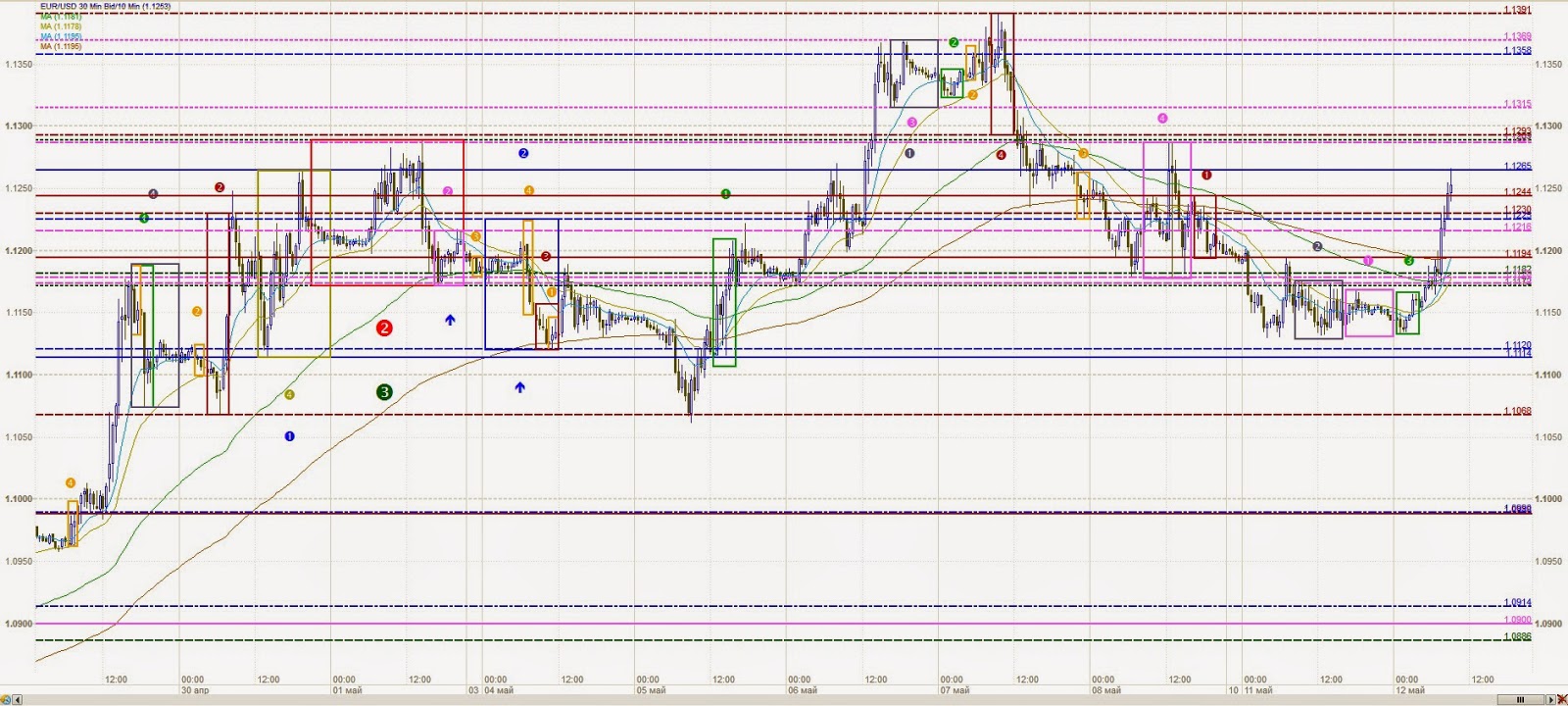Image resolution: width=1568 pixels, height=706 pixels.
Task: Click the red X icon beside the scrollbar
Action: coord(1562,699)
